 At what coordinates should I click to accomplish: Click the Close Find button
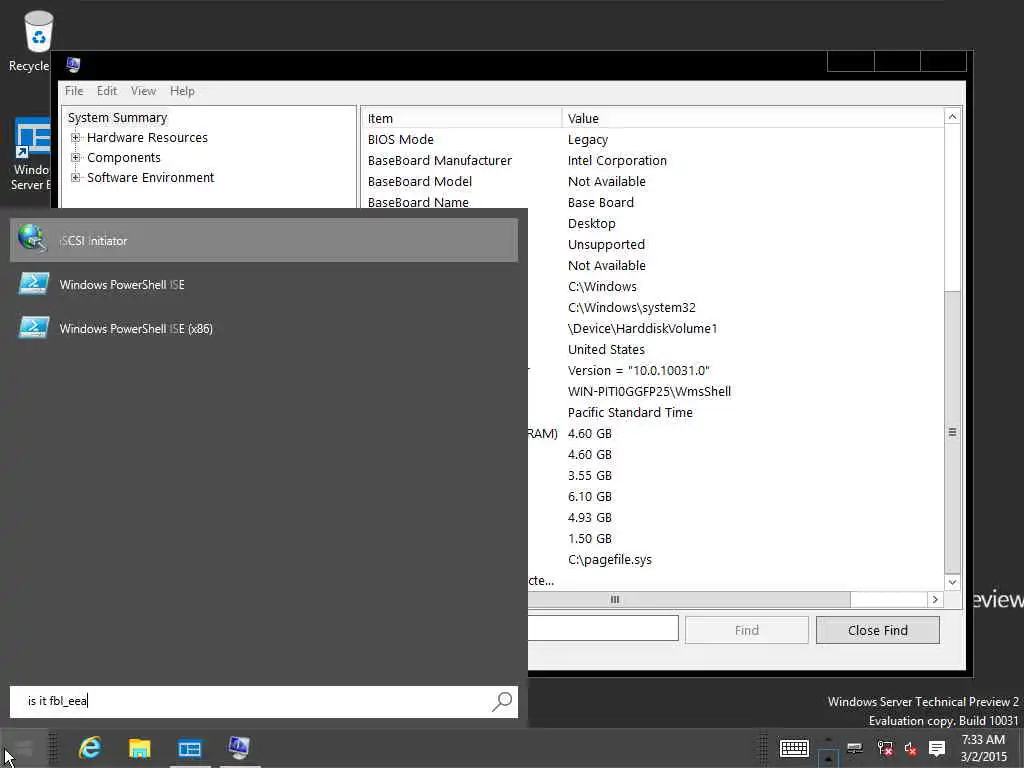click(x=878, y=630)
